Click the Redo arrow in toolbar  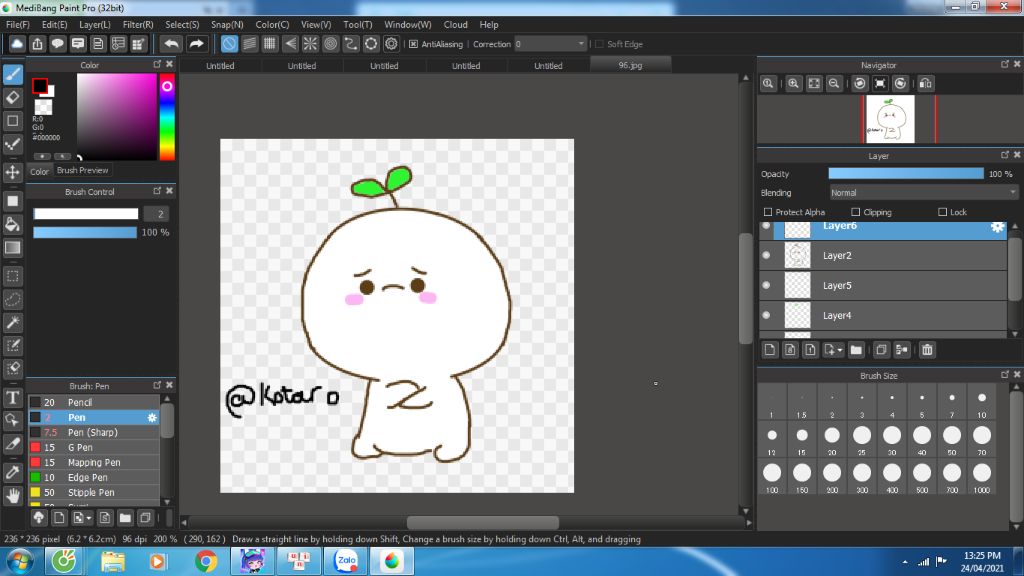(196, 44)
